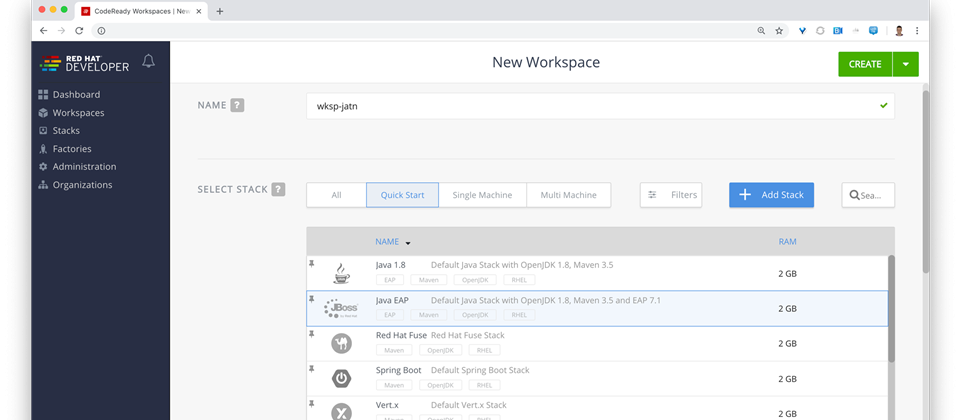Click the NAME sort arrow
This screenshot has width=960, height=420.
(408, 243)
